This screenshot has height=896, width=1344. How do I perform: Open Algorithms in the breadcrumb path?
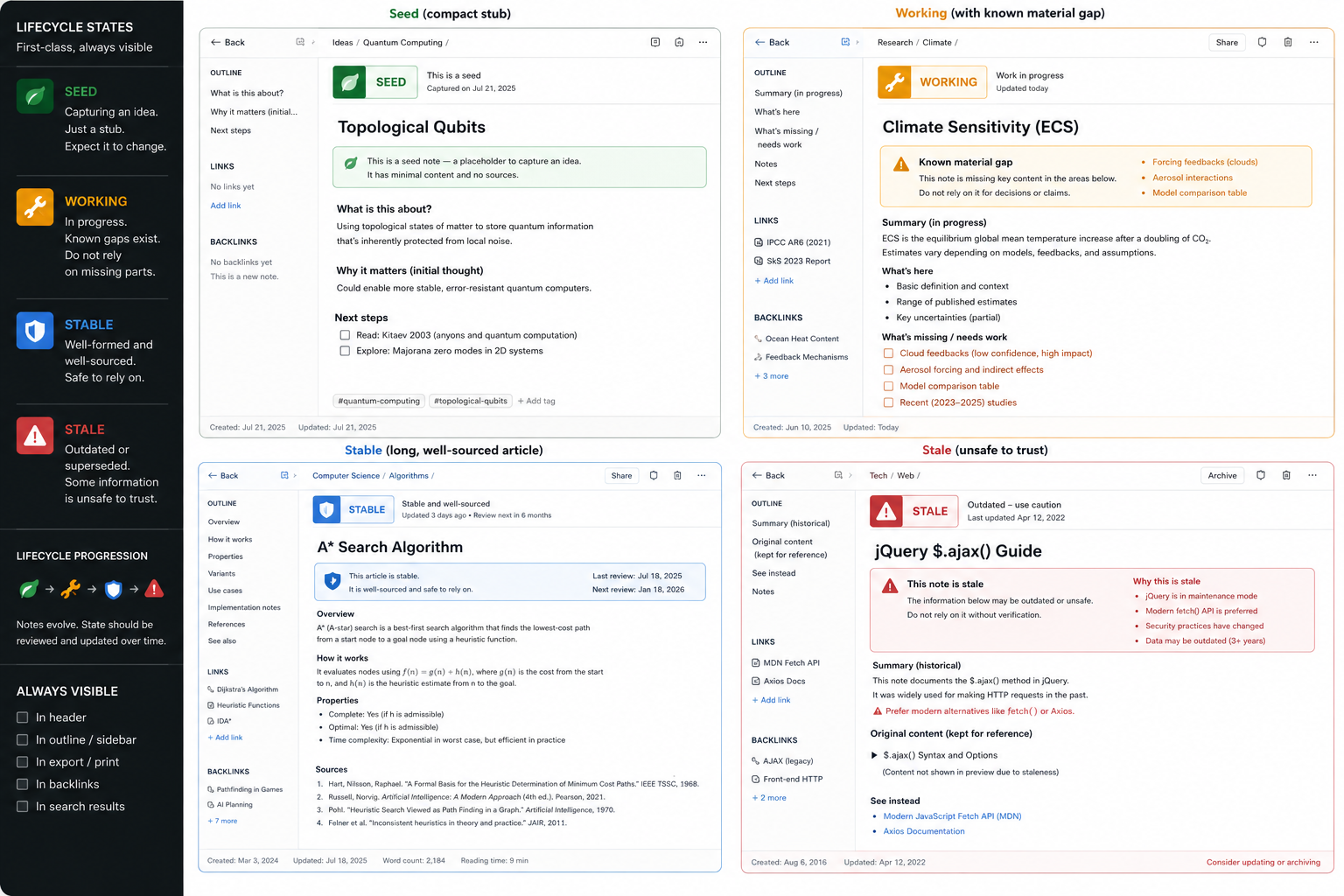pyautogui.click(x=409, y=476)
